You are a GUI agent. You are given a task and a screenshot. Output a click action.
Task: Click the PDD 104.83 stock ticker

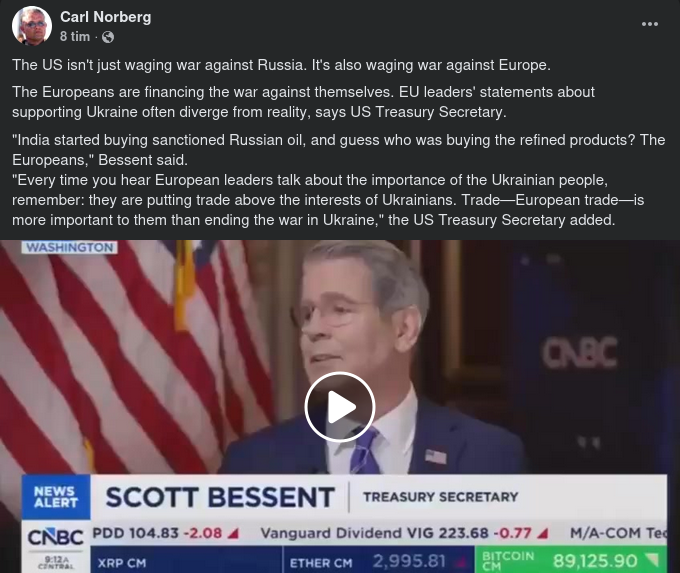pos(165,533)
